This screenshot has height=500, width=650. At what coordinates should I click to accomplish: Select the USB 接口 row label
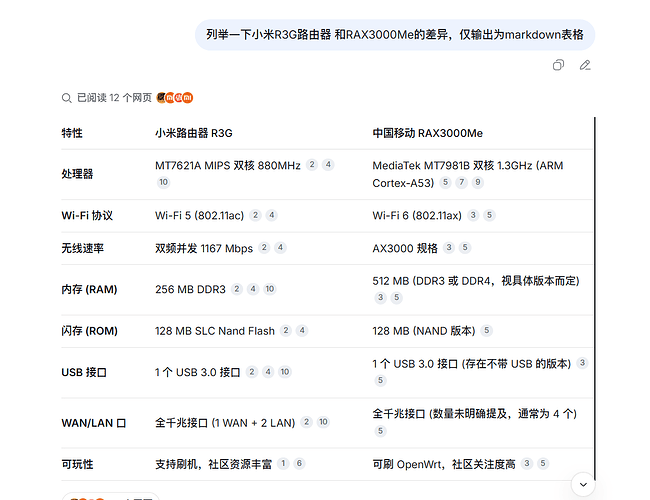(x=84, y=372)
